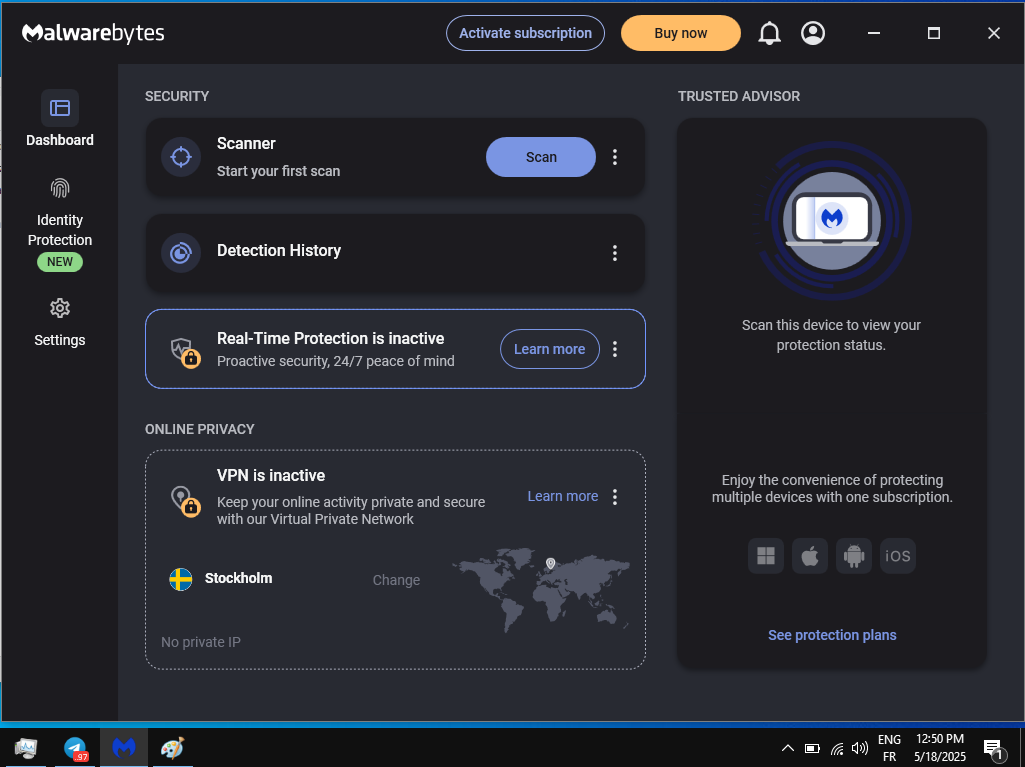Click the Malwarebytes taskbar icon

(124, 747)
